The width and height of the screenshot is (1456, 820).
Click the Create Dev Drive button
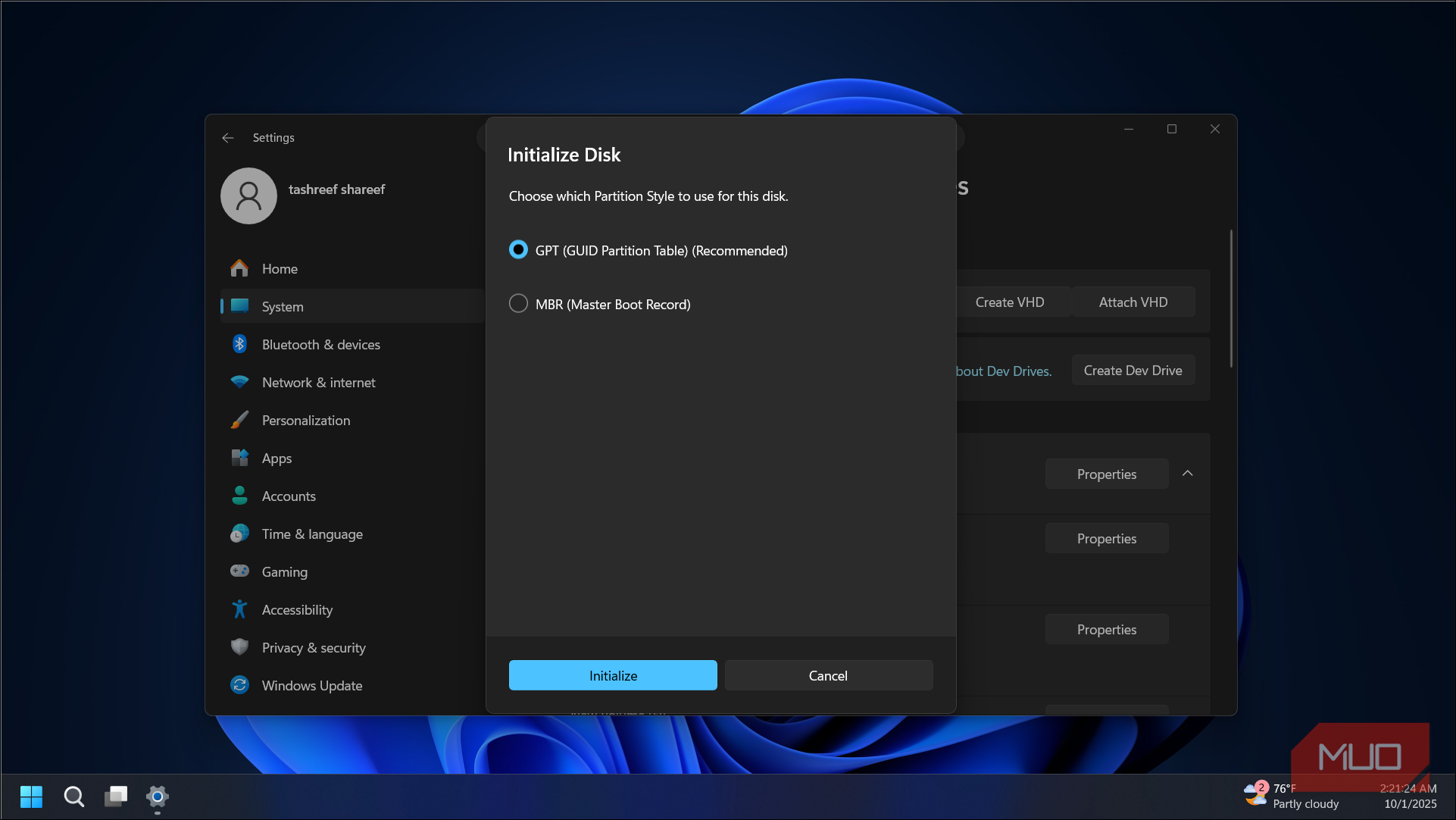[x=1133, y=370]
